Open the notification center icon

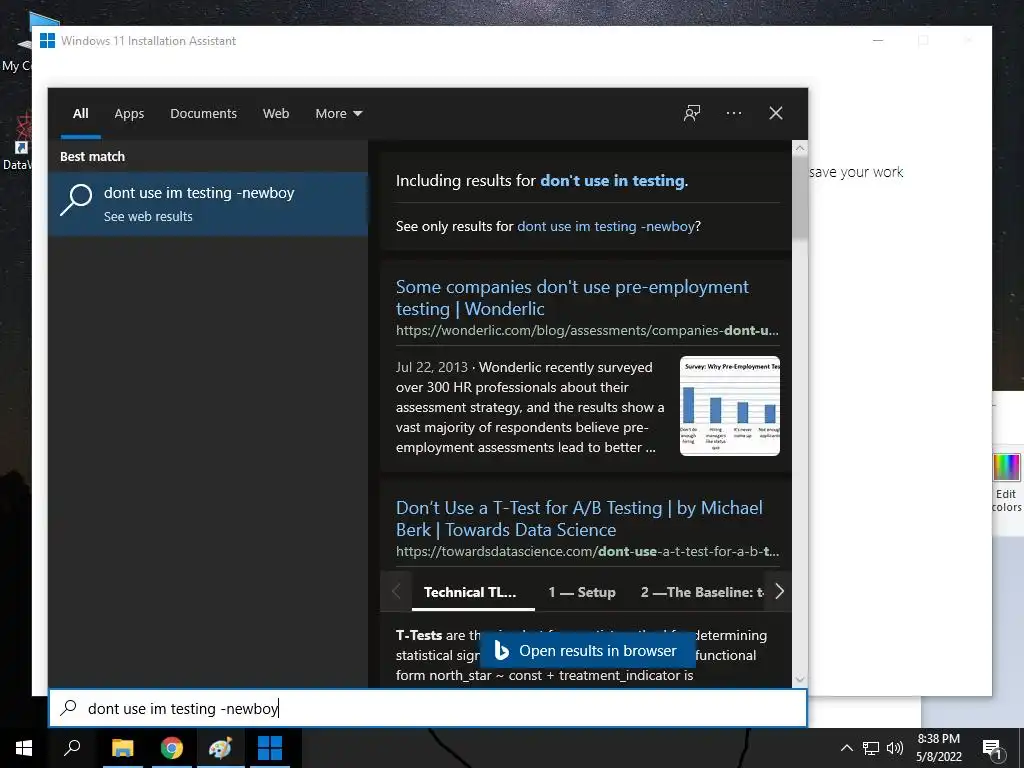(x=993, y=749)
